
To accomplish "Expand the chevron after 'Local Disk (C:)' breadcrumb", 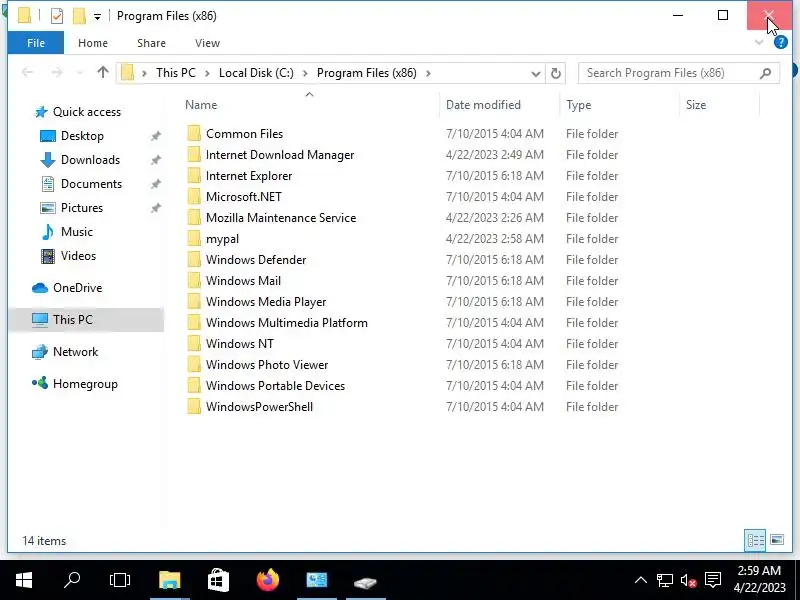I will pos(305,73).
